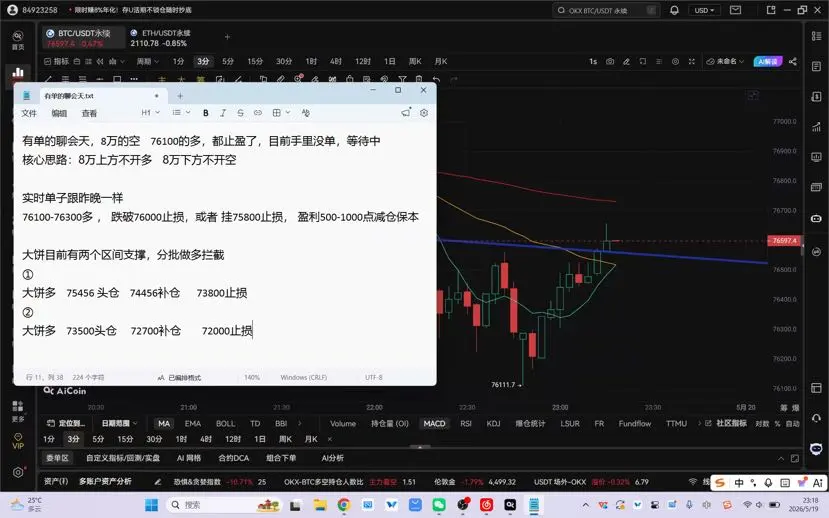Expand more main indicators chevron after BBI
The image size is (829, 518).
point(300,423)
